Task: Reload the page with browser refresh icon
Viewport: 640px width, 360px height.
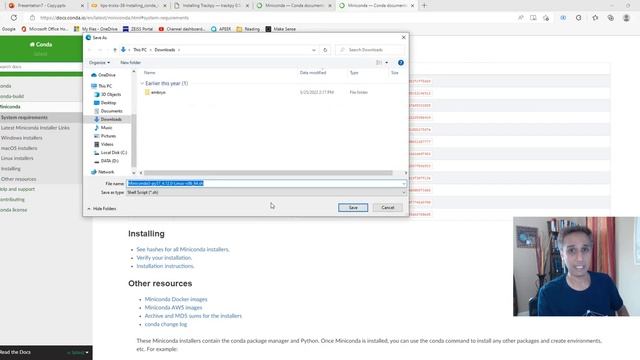Action: (14, 18)
